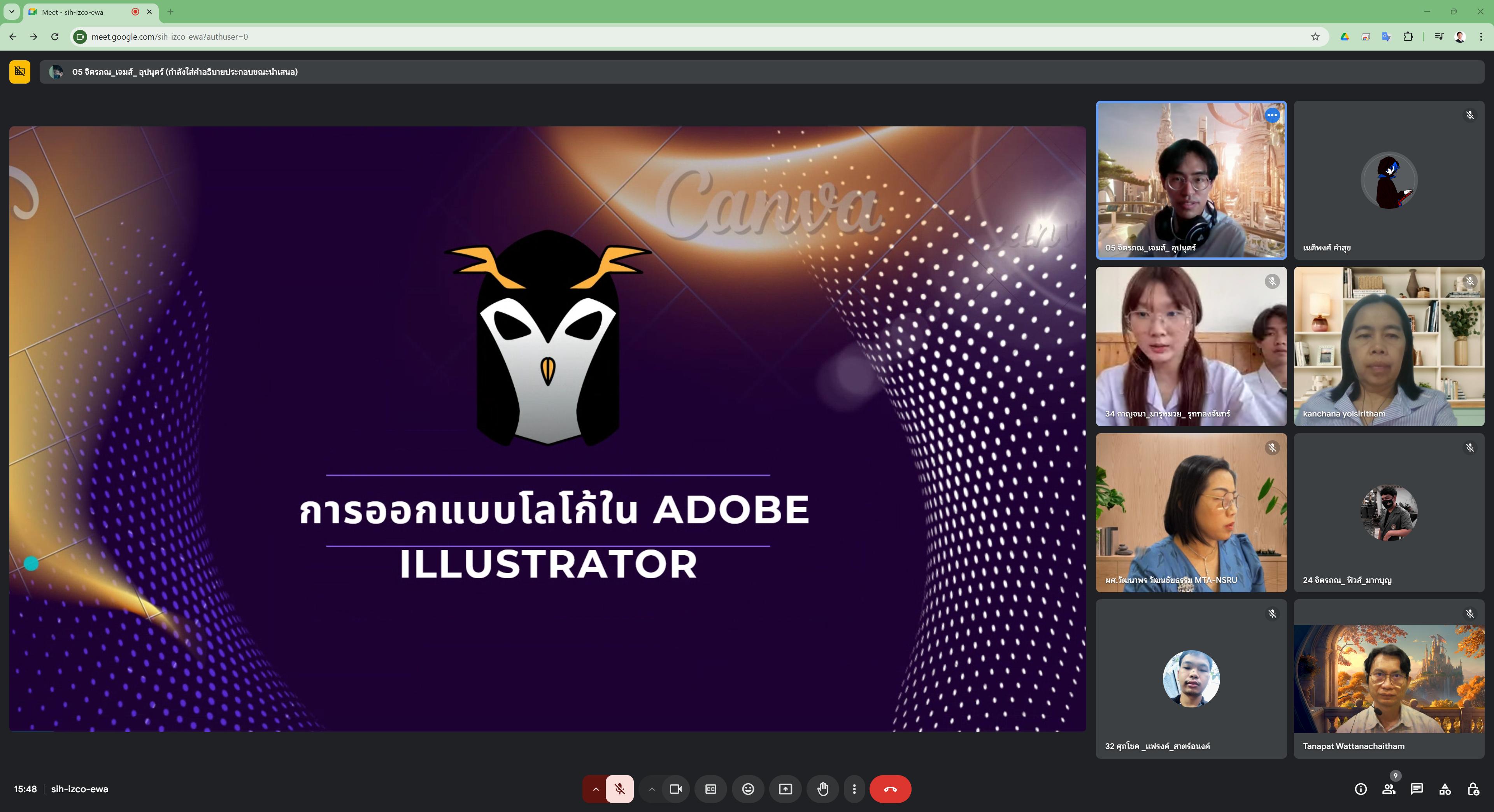Open More options three-dot menu
This screenshot has height=812, width=1494.
point(854,789)
